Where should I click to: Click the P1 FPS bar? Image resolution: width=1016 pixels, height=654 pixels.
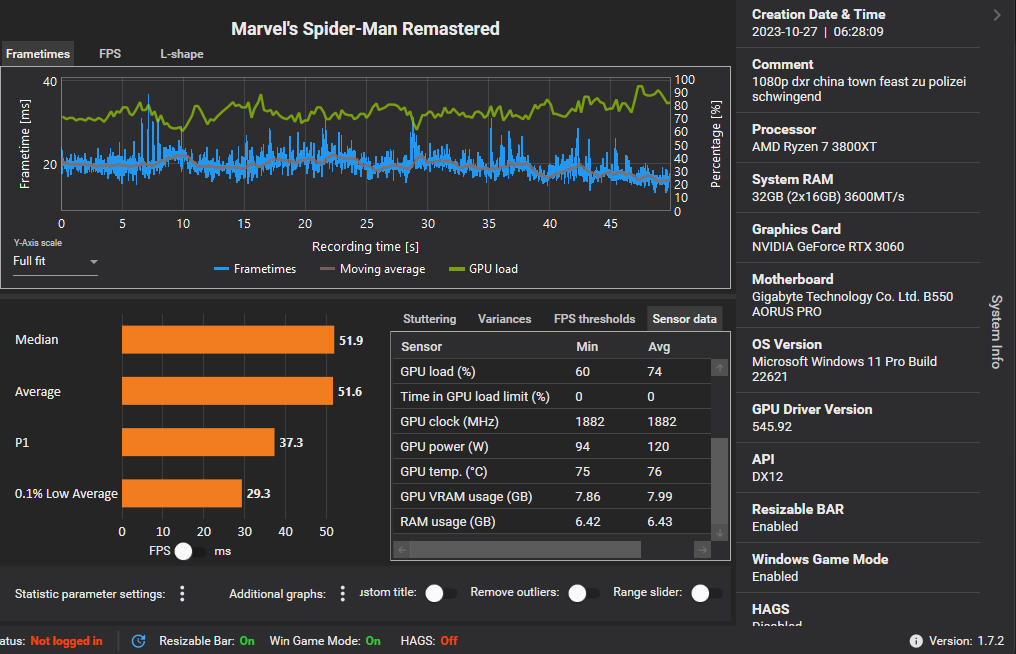pyautogui.click(x=198, y=442)
